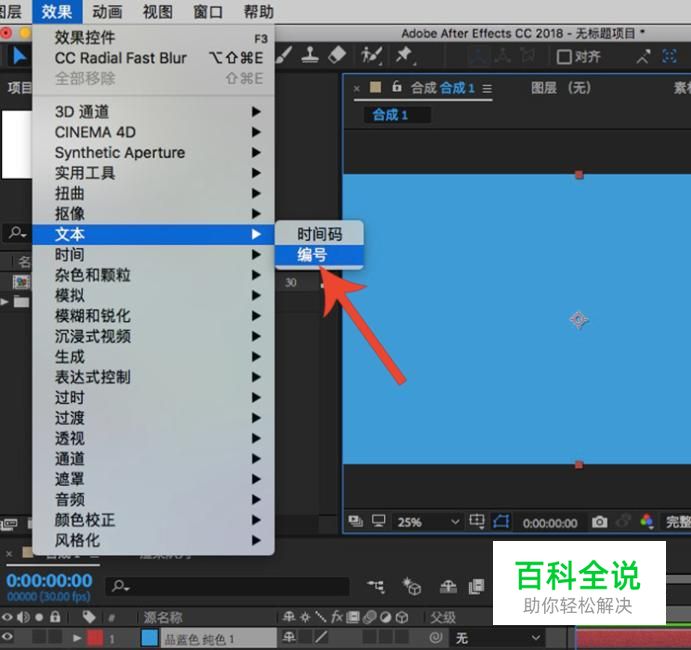Click the video eye column header
The width and height of the screenshot is (691, 650).
click(x=7, y=617)
